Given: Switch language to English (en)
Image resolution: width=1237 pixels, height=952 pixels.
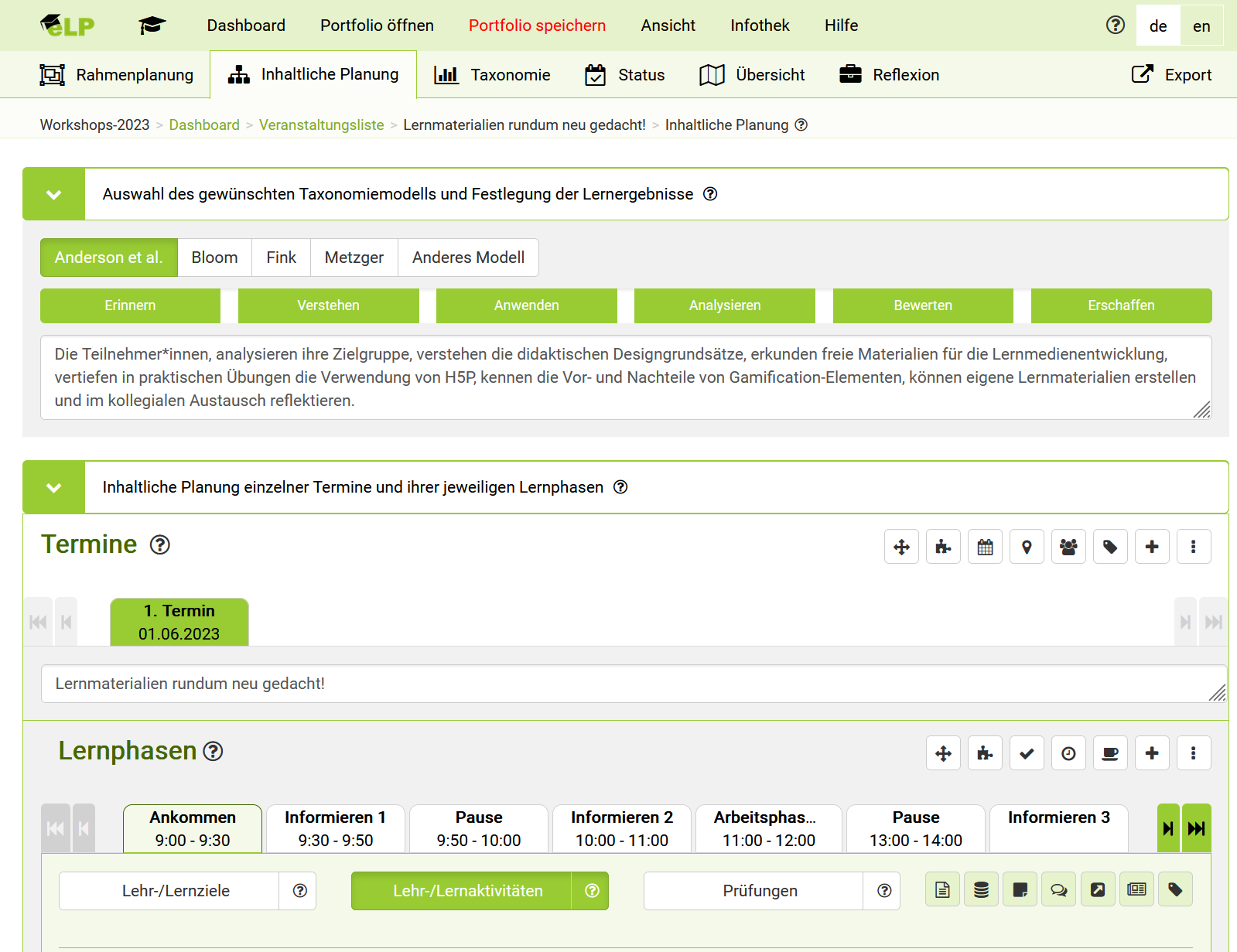Looking at the screenshot, I should pyautogui.click(x=1201, y=26).
